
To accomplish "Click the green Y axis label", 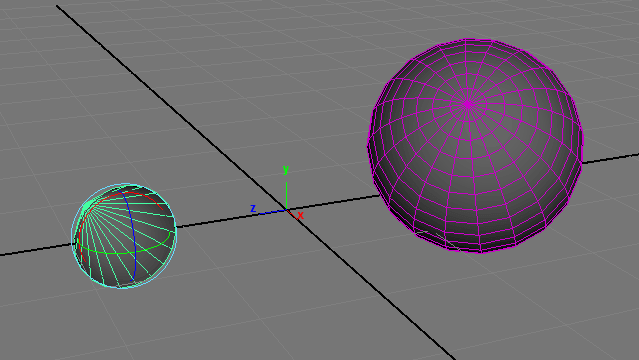I will coord(286,169).
